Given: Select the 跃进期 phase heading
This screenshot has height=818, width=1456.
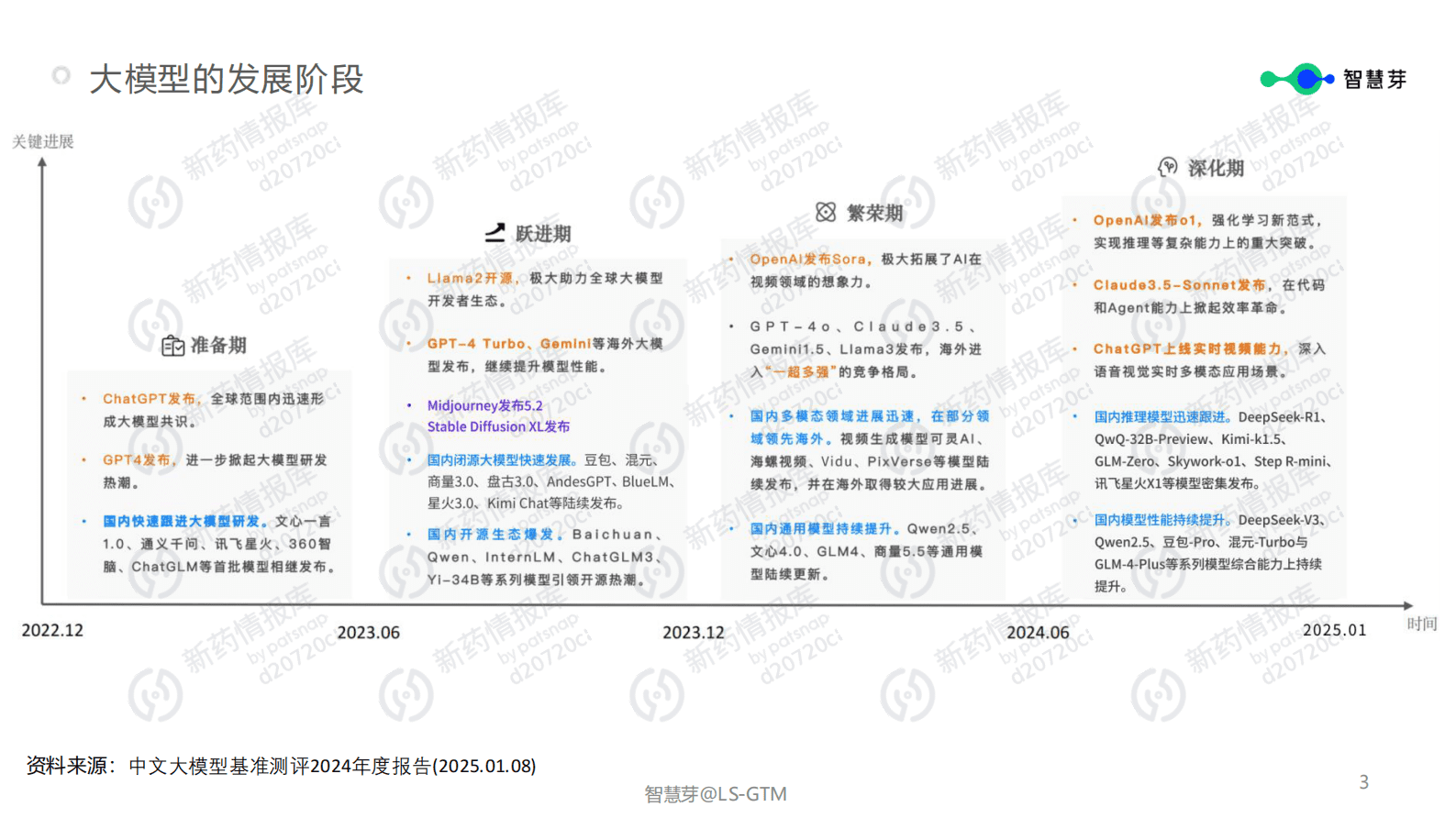Looking at the screenshot, I should (x=543, y=234).
